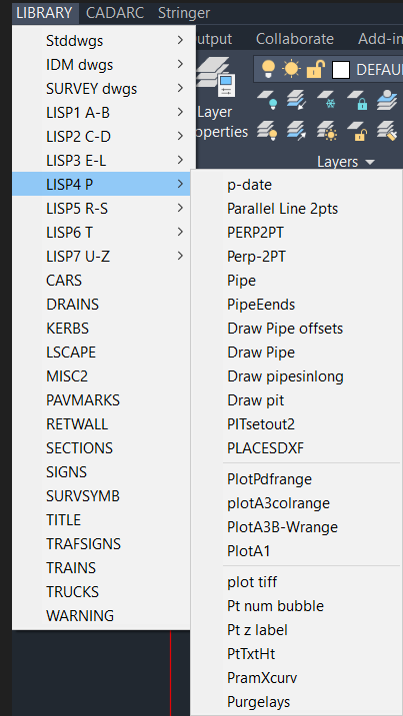Click the white layer color swatch
Image resolution: width=403 pixels, height=716 pixels.
coord(341,70)
